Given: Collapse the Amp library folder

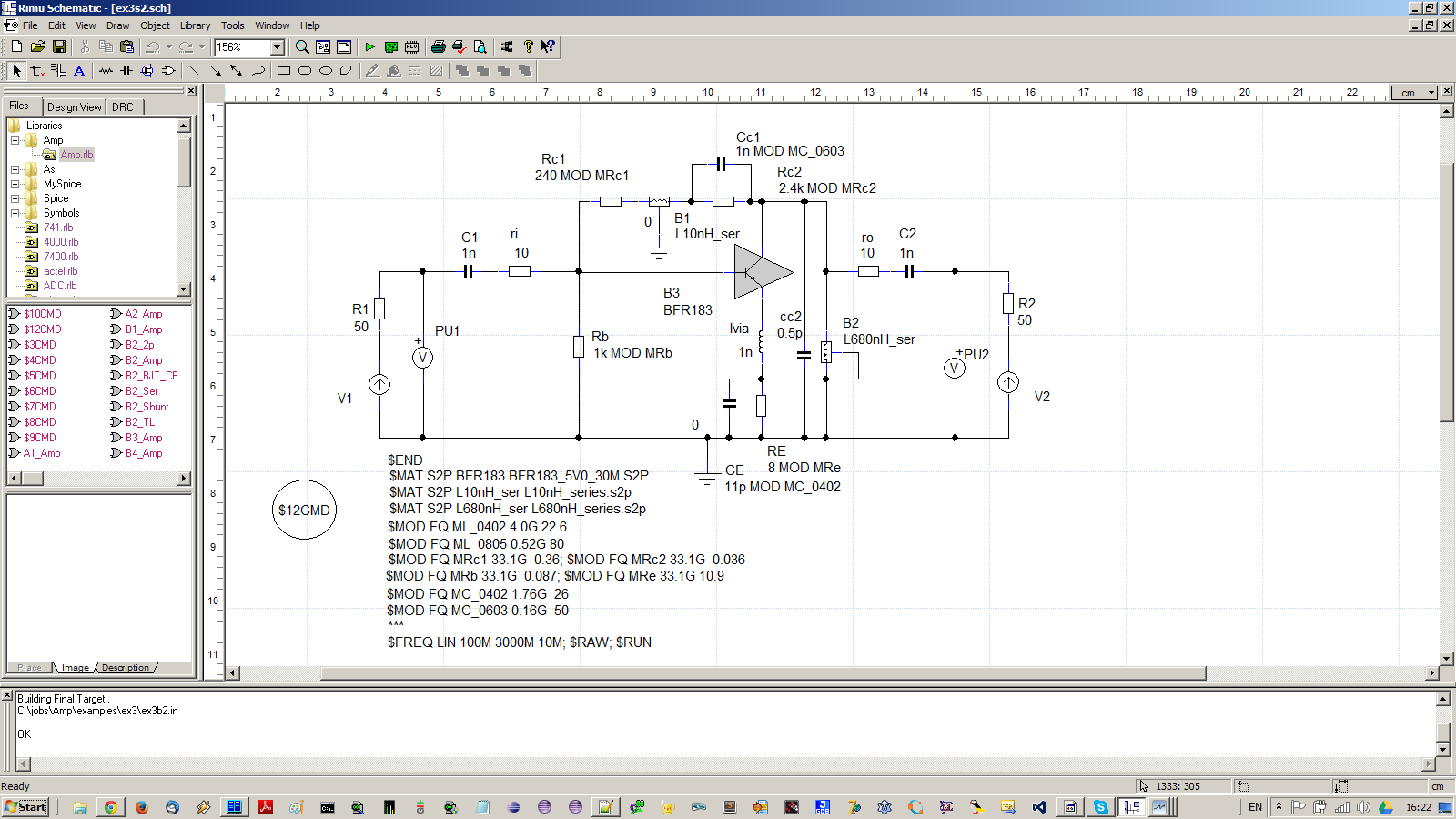Looking at the screenshot, I should coord(15,140).
